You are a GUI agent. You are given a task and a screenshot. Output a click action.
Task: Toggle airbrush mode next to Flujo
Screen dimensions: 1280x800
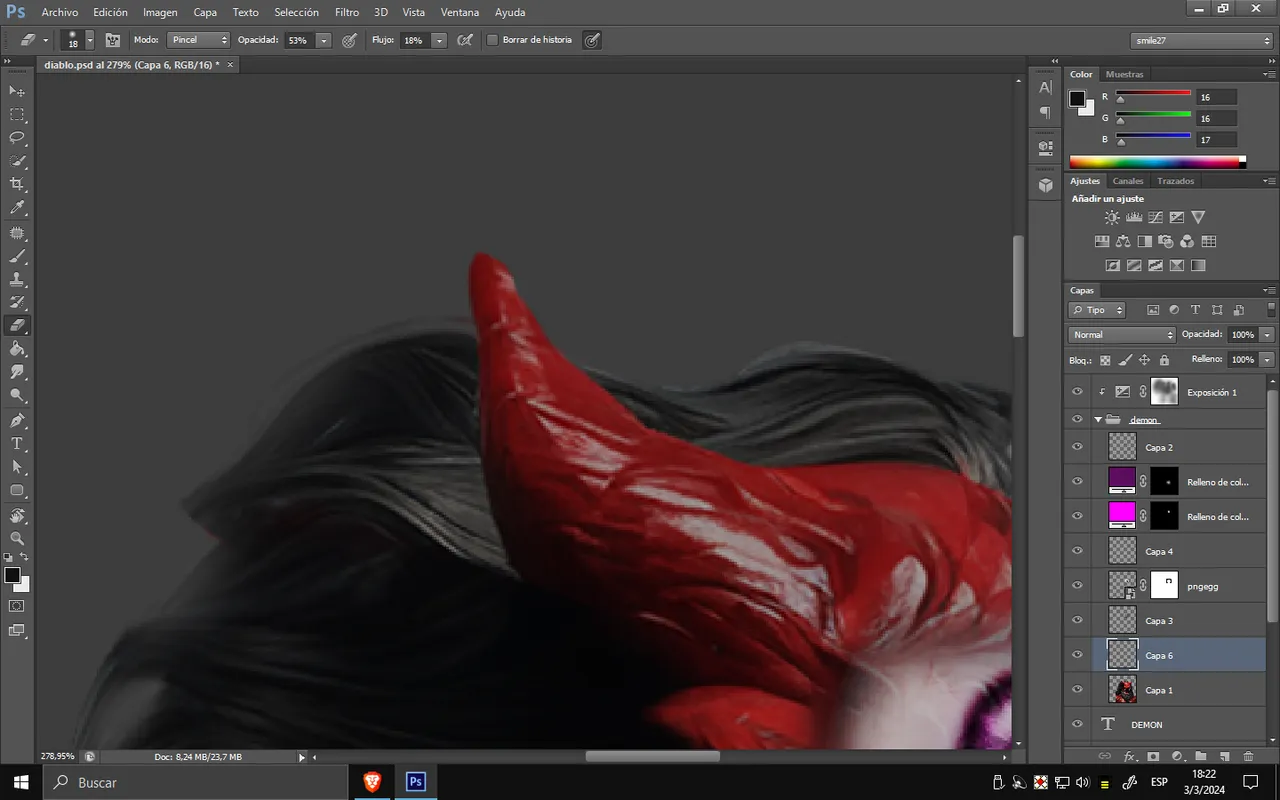coord(465,40)
